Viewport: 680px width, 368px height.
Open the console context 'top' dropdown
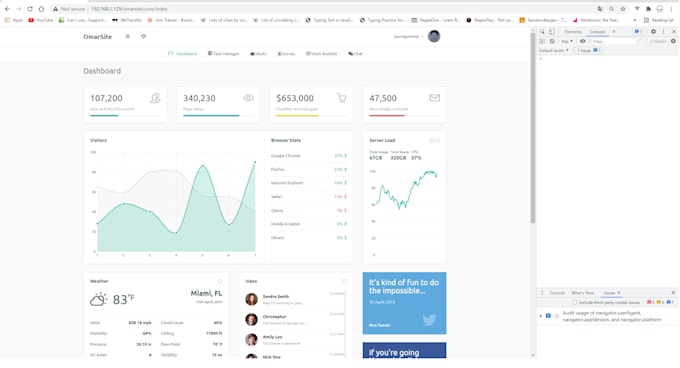pyautogui.click(x=567, y=41)
